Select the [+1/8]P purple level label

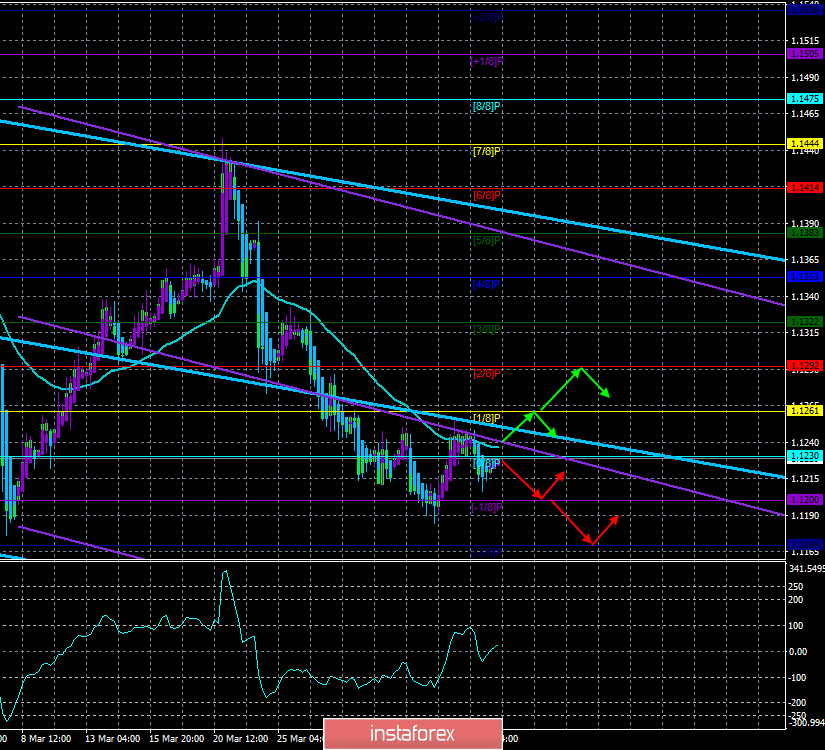pos(486,60)
